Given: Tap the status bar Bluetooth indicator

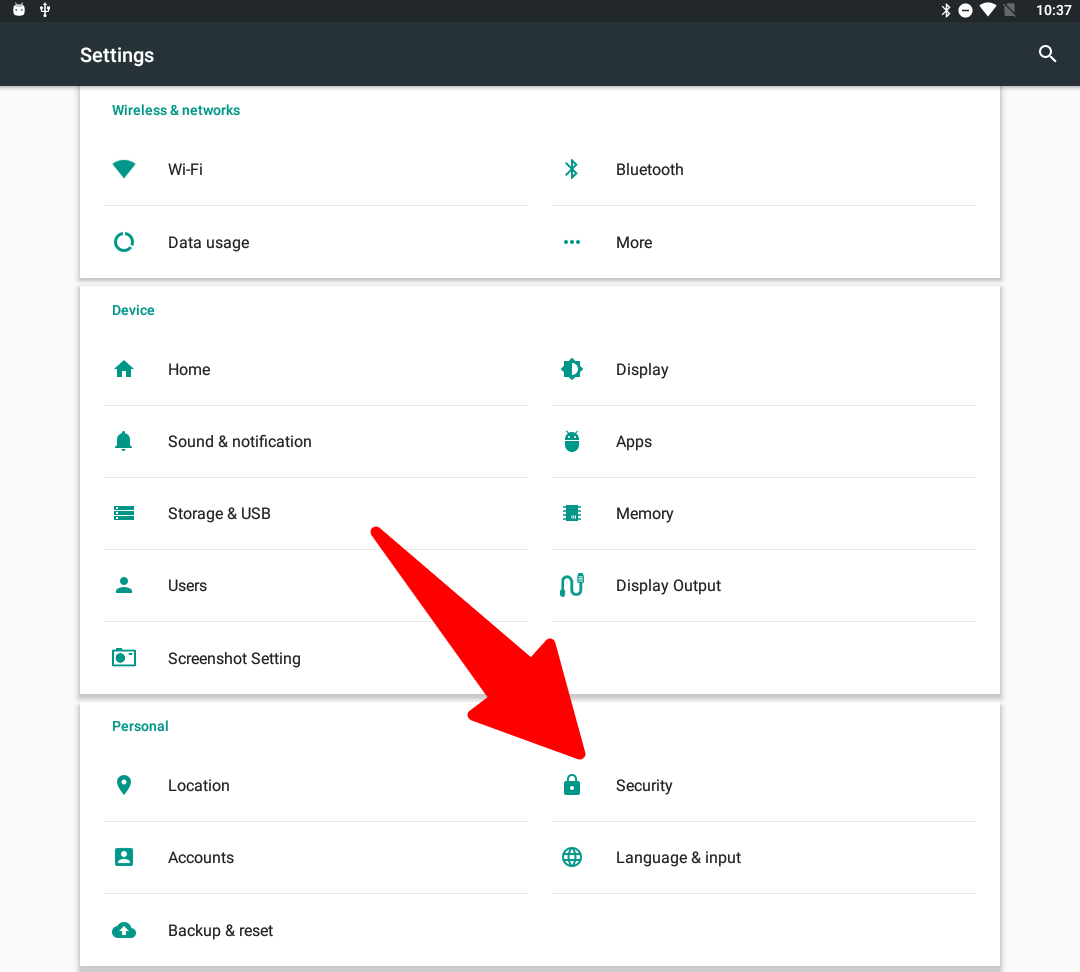Looking at the screenshot, I should (x=946, y=10).
